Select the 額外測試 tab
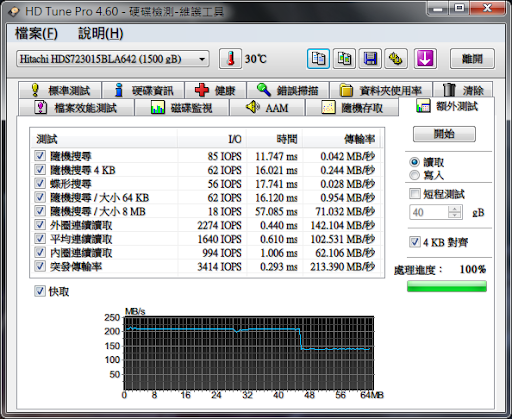 [447, 106]
